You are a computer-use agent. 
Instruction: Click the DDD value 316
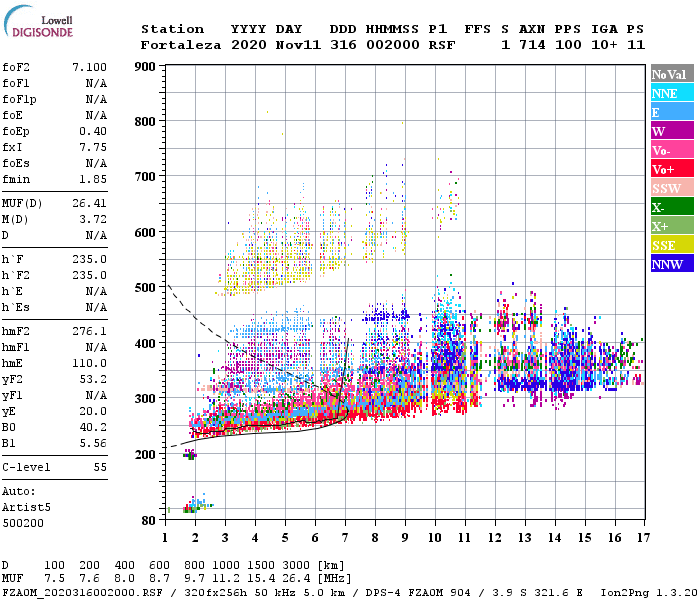343,45
